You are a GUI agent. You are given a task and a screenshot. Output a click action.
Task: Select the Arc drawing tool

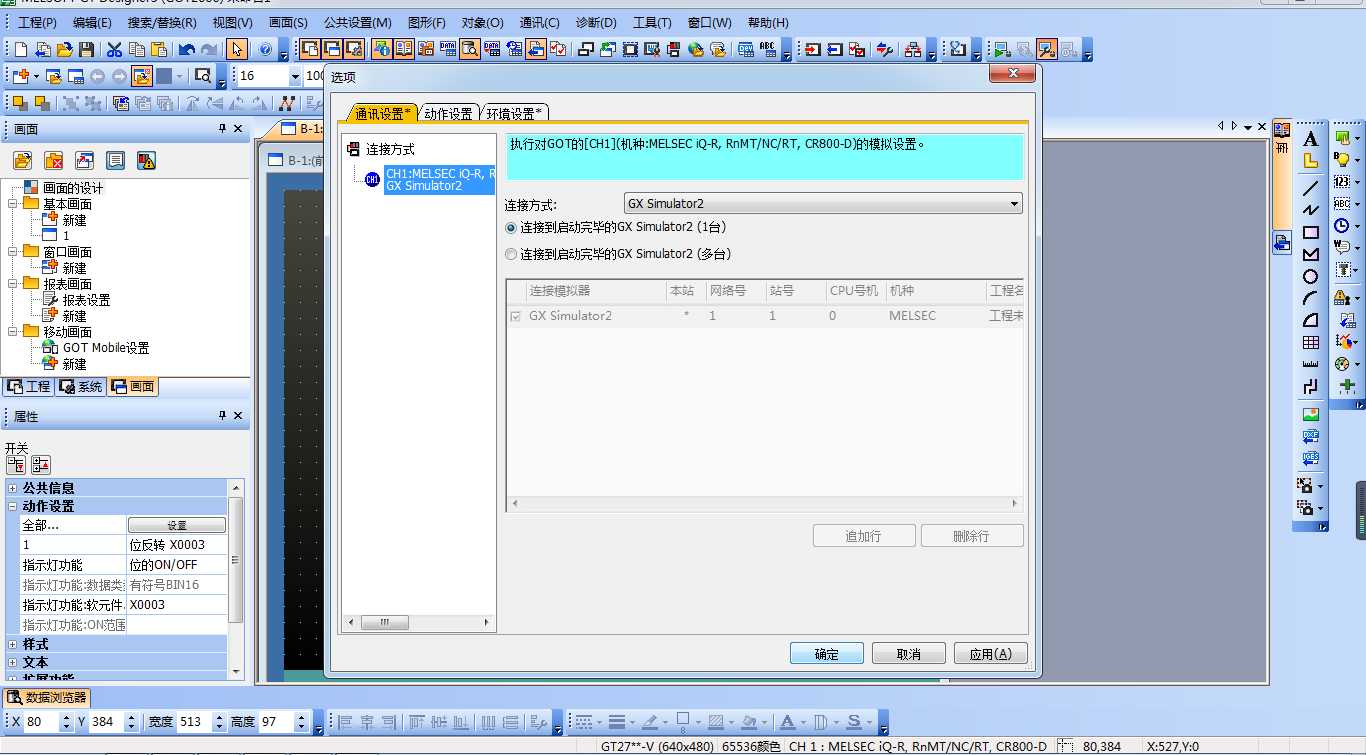pos(1311,298)
